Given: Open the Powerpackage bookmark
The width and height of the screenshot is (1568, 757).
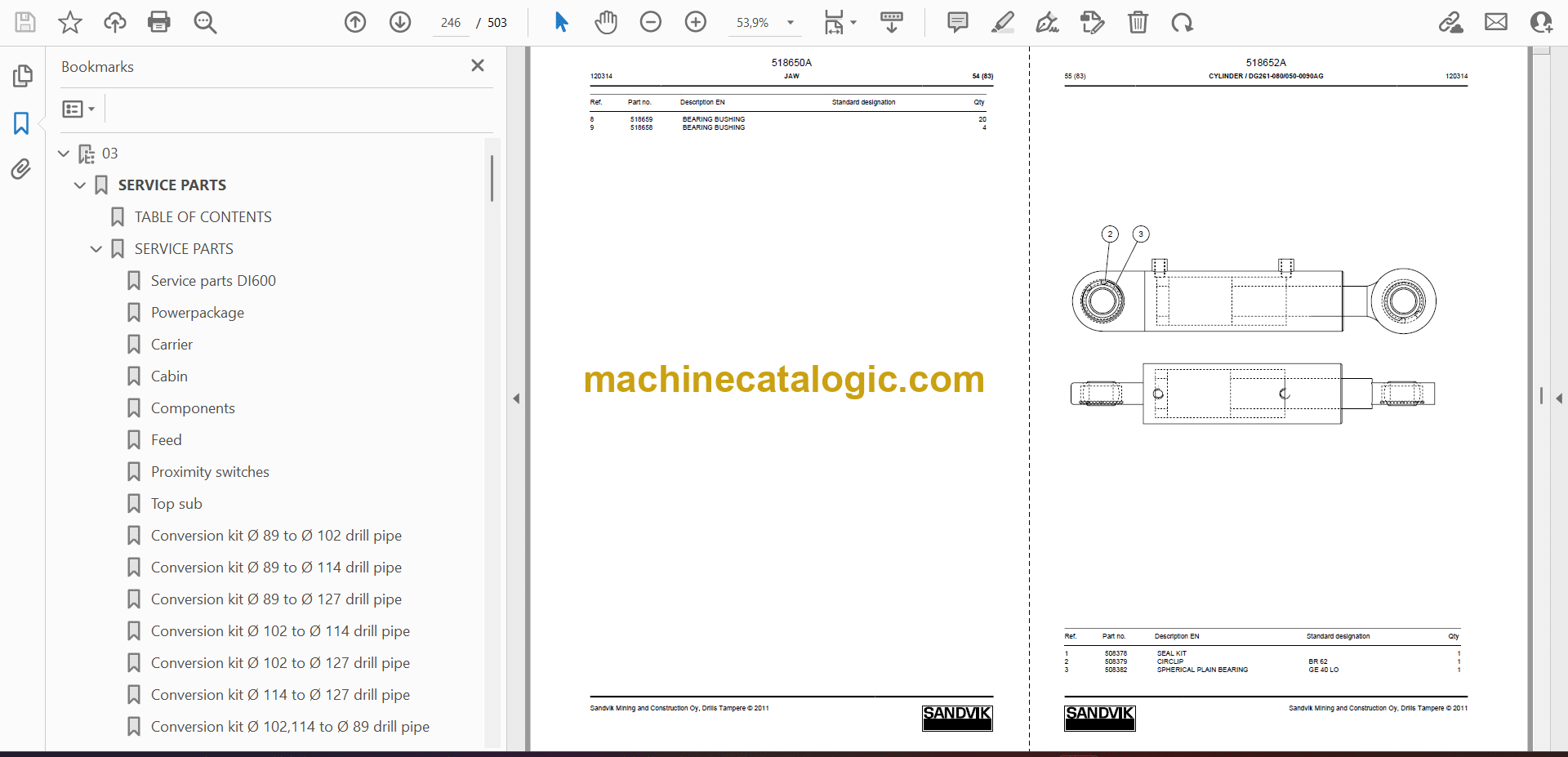Looking at the screenshot, I should (x=197, y=313).
